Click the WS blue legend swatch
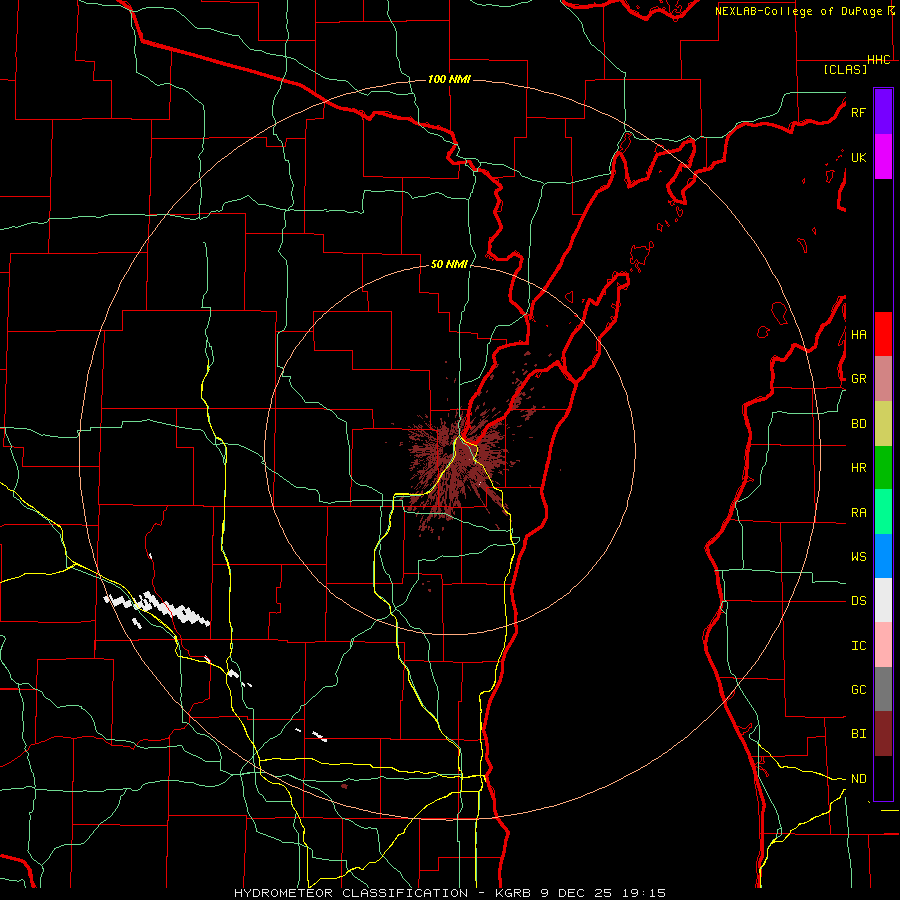Screen dimensions: 900x900 tap(883, 556)
